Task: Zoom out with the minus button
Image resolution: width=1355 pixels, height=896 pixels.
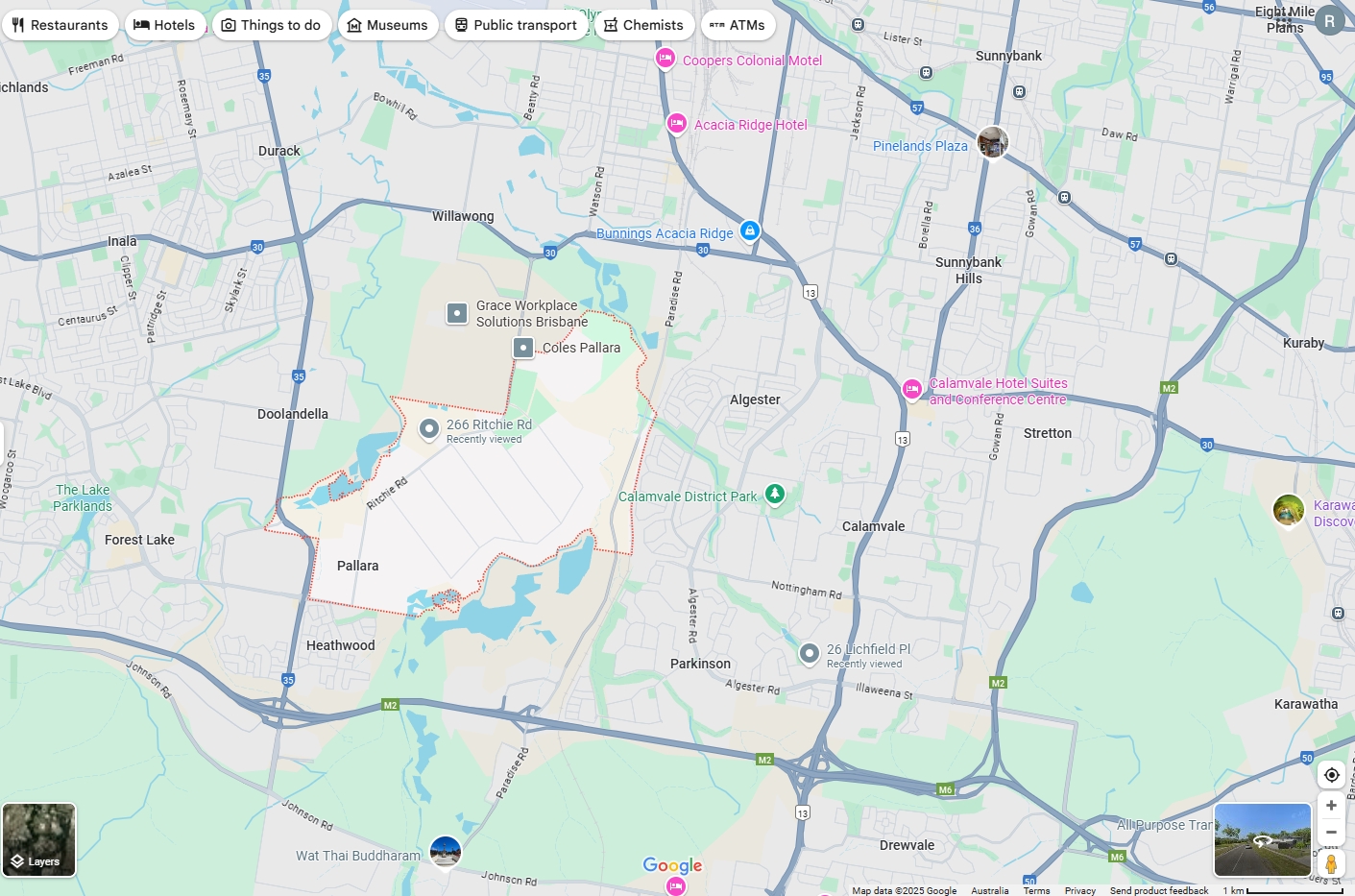Action: coord(1331,833)
